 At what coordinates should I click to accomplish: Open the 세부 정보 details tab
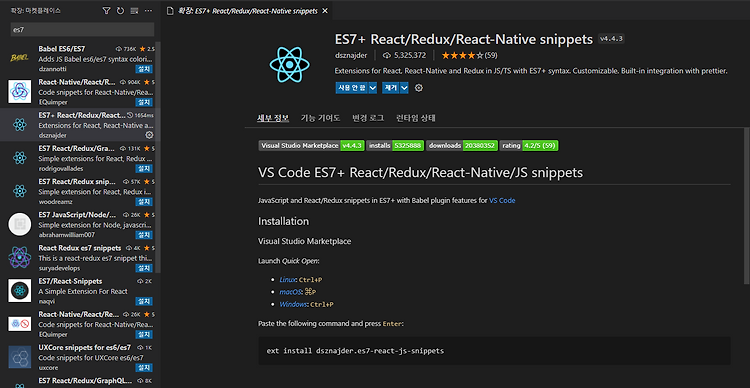point(273,118)
